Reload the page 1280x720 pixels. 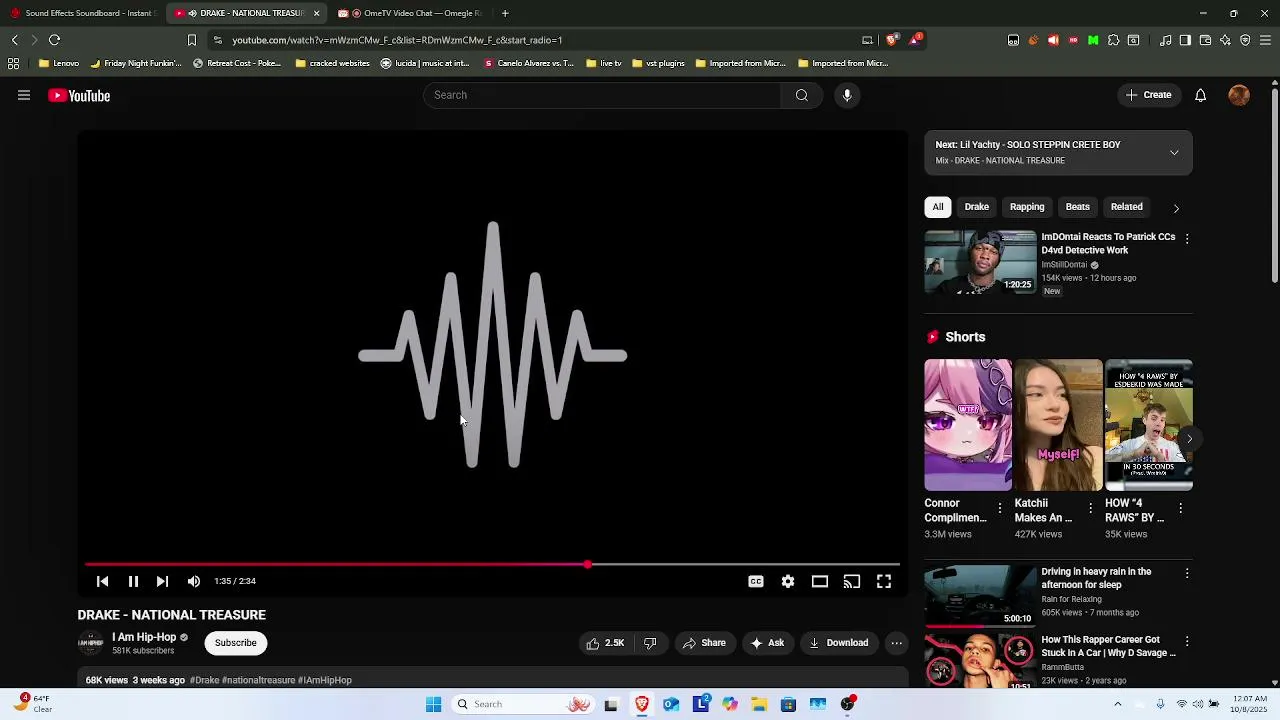pos(55,40)
